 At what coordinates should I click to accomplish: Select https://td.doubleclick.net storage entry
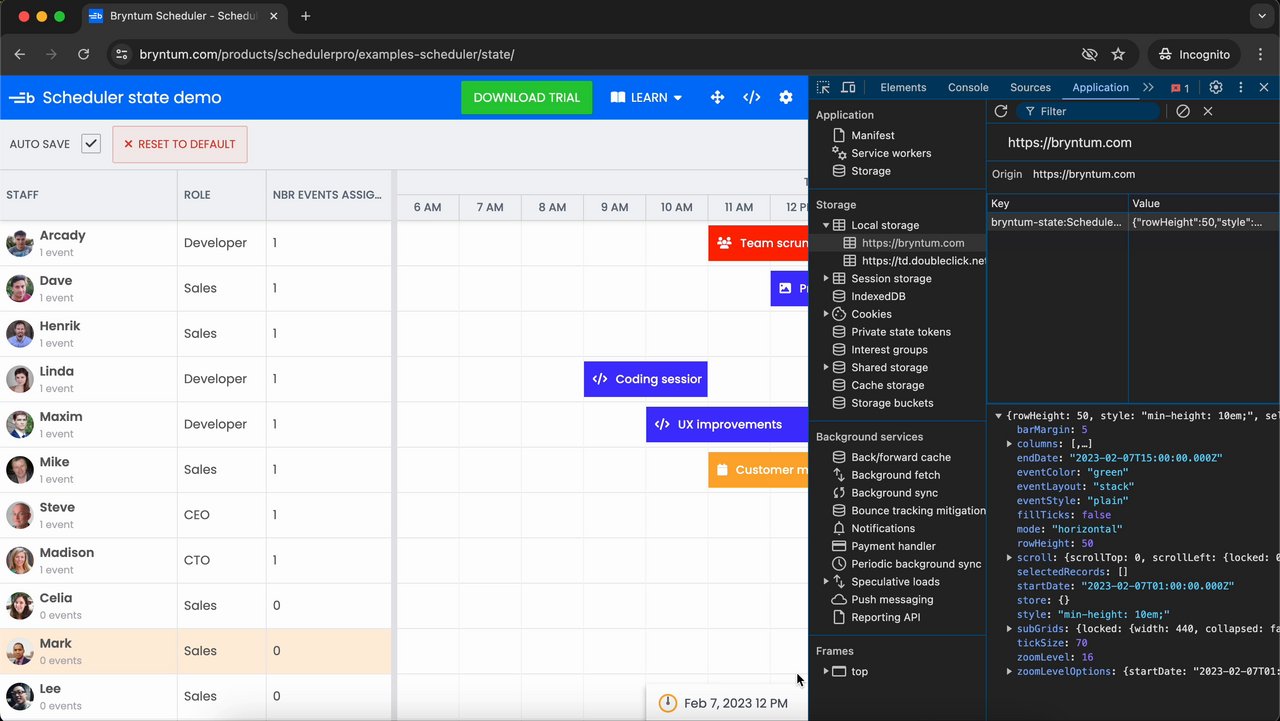[x=915, y=261]
